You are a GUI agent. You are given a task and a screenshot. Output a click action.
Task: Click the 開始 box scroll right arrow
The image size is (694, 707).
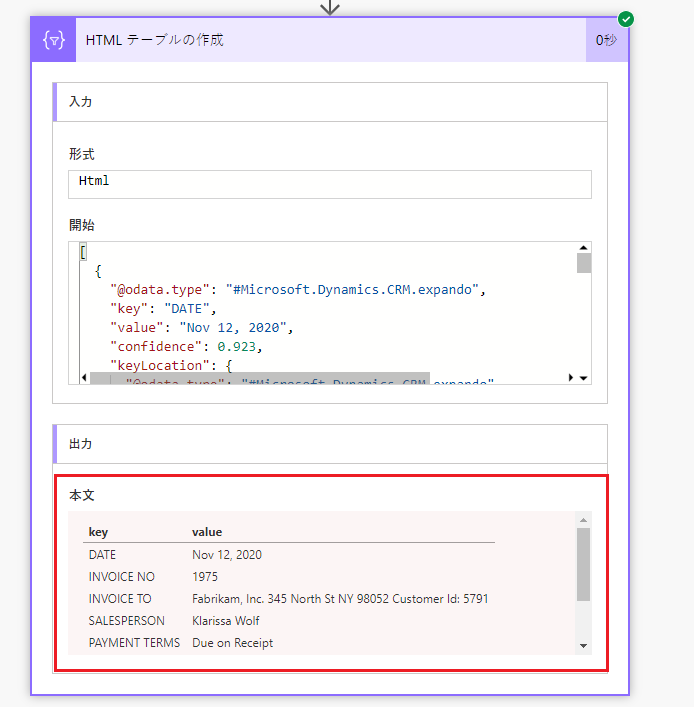[x=571, y=377]
